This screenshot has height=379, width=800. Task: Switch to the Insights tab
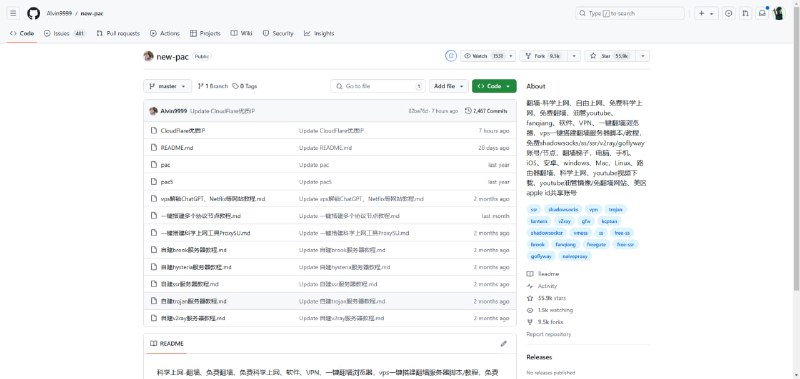(x=319, y=33)
